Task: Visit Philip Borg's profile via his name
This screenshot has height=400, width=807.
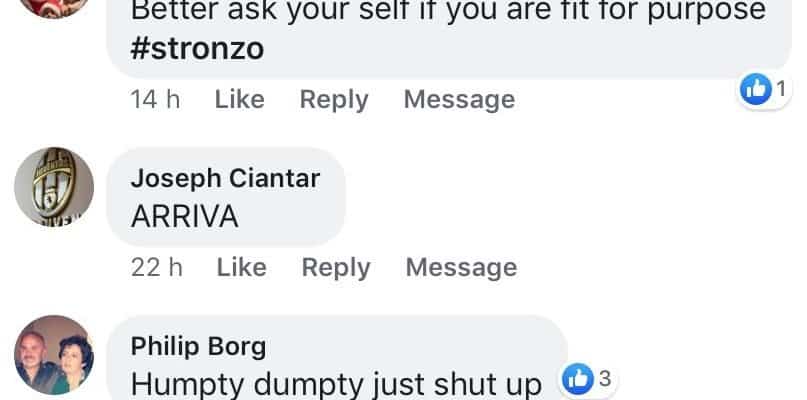Action: tap(198, 346)
